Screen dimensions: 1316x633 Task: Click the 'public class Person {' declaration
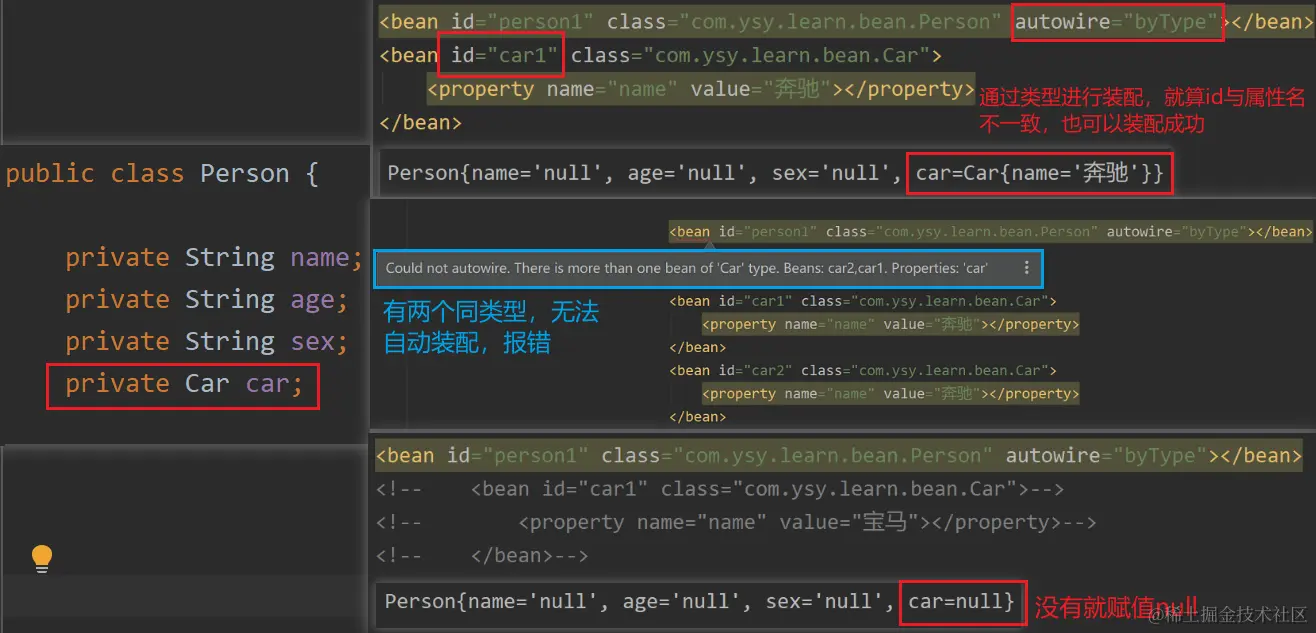coord(162,174)
